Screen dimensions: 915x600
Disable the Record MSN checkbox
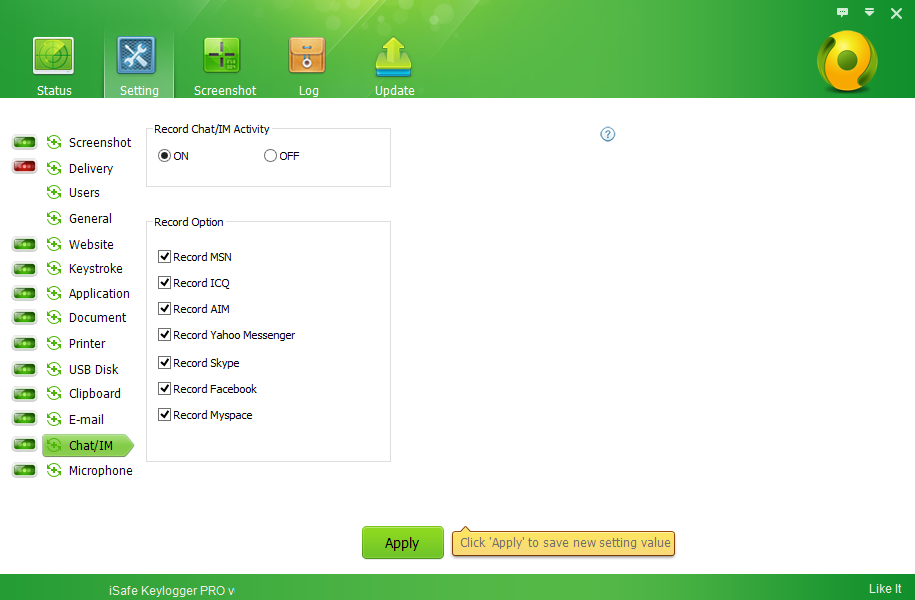(x=165, y=257)
